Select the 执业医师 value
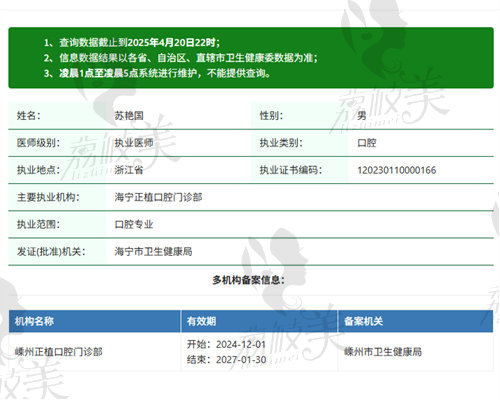Image resolution: width=500 pixels, height=400 pixels. click(134, 143)
